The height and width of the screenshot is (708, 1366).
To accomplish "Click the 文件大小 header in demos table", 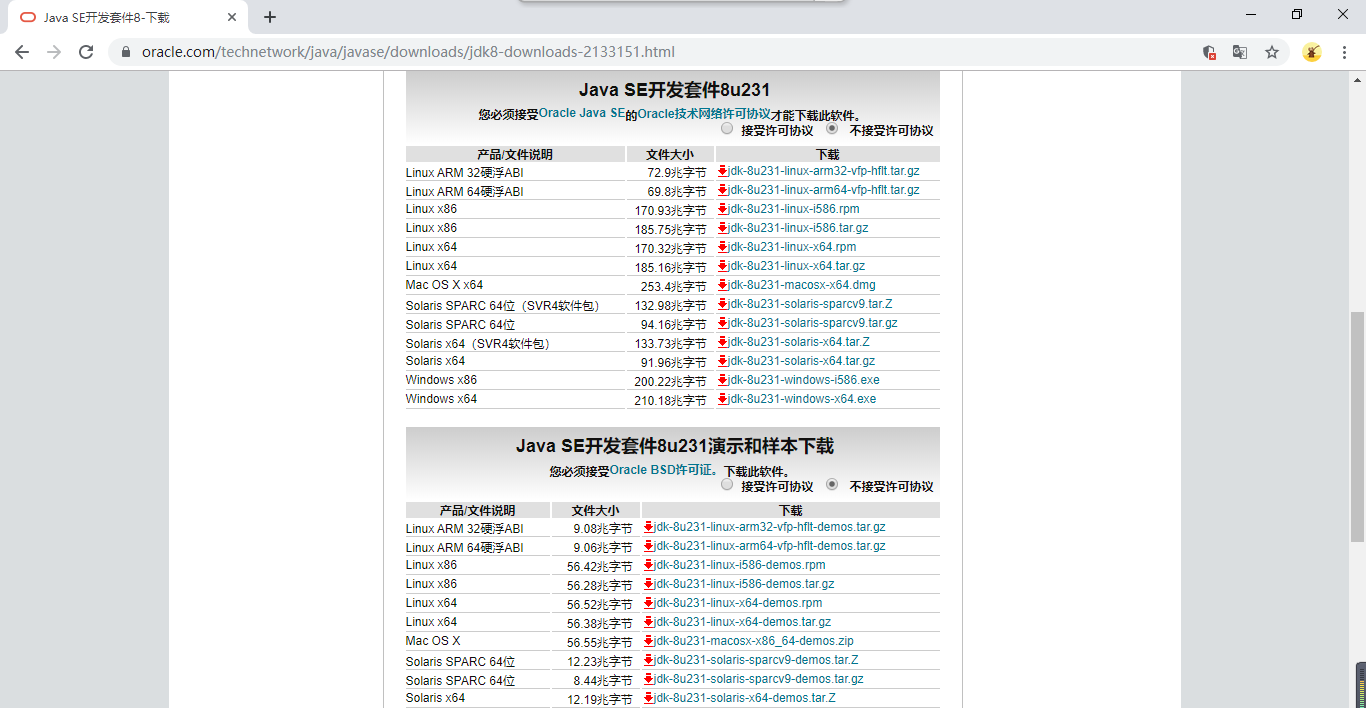I will pyautogui.click(x=595, y=510).
